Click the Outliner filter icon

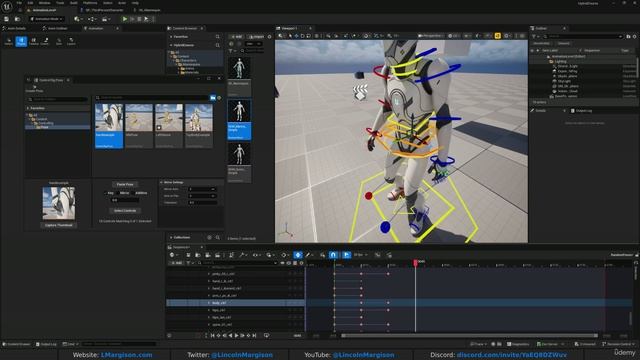point(534,36)
